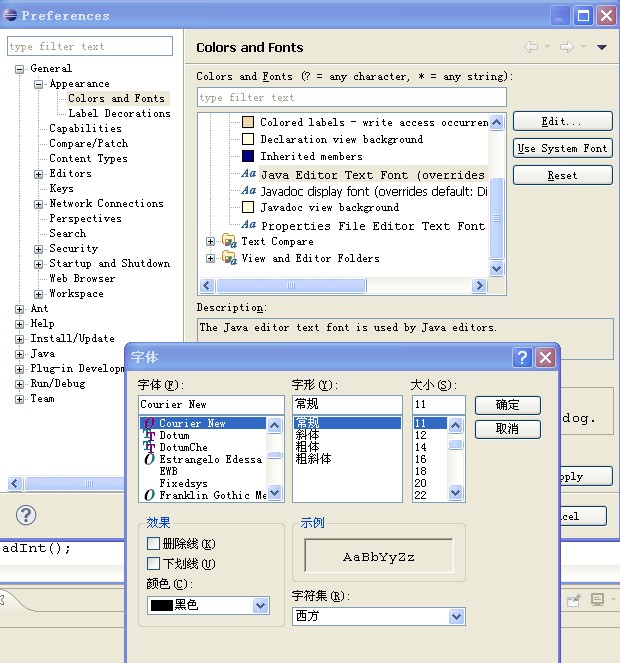Click the Text Compare folder icon

click(229, 241)
